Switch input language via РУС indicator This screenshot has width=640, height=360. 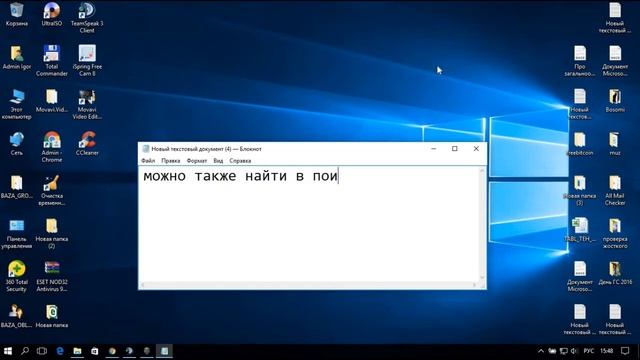pos(589,351)
